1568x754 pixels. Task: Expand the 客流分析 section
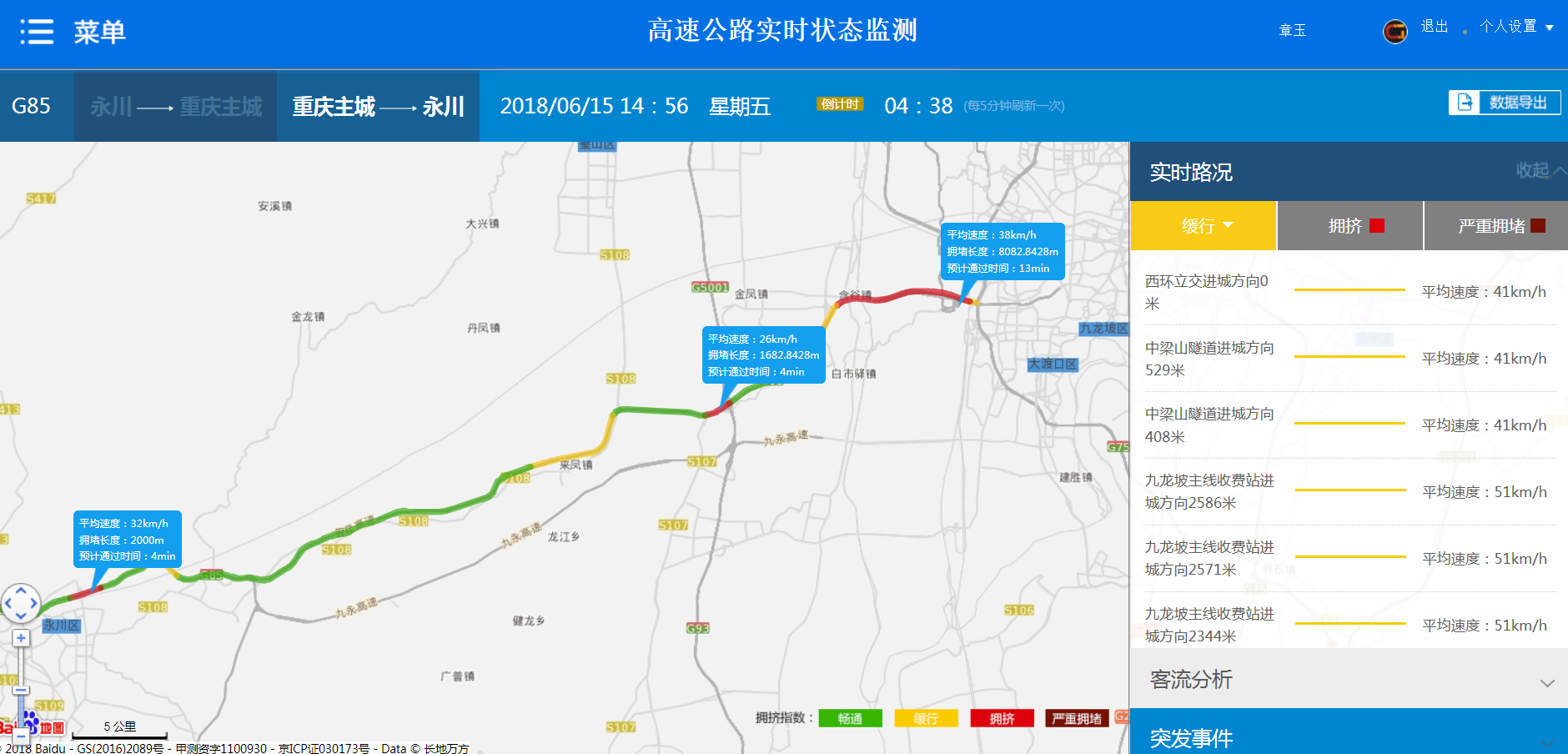point(1346,681)
